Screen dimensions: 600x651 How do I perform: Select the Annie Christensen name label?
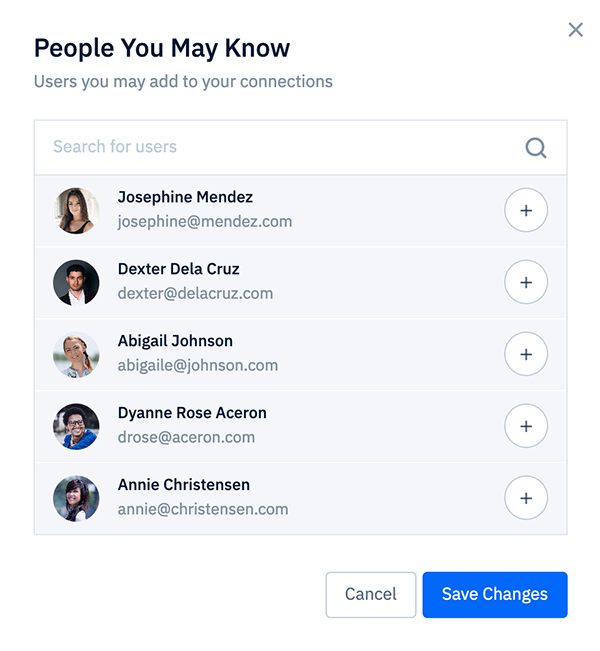(x=184, y=485)
